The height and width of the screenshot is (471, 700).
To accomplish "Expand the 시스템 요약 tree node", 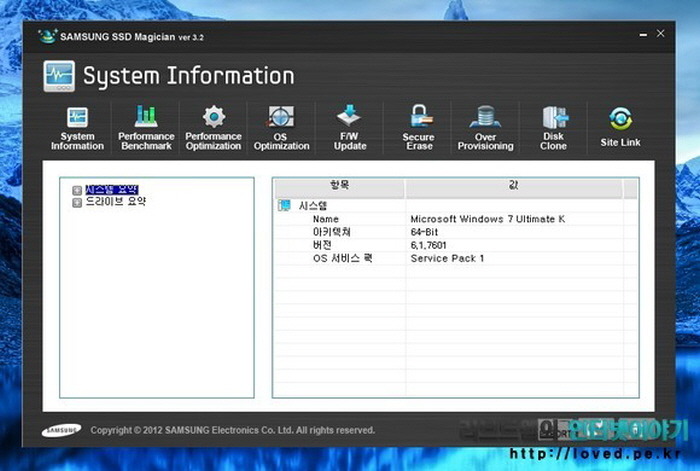I will (x=77, y=191).
